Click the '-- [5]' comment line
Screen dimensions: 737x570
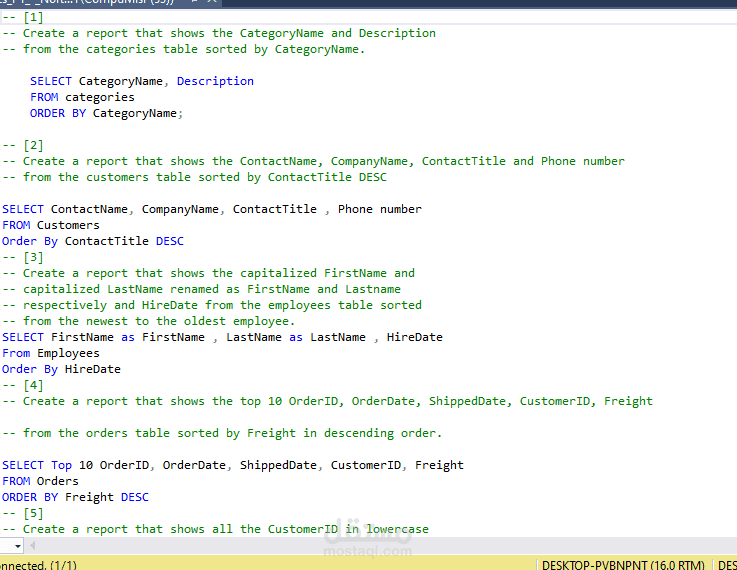click(23, 513)
